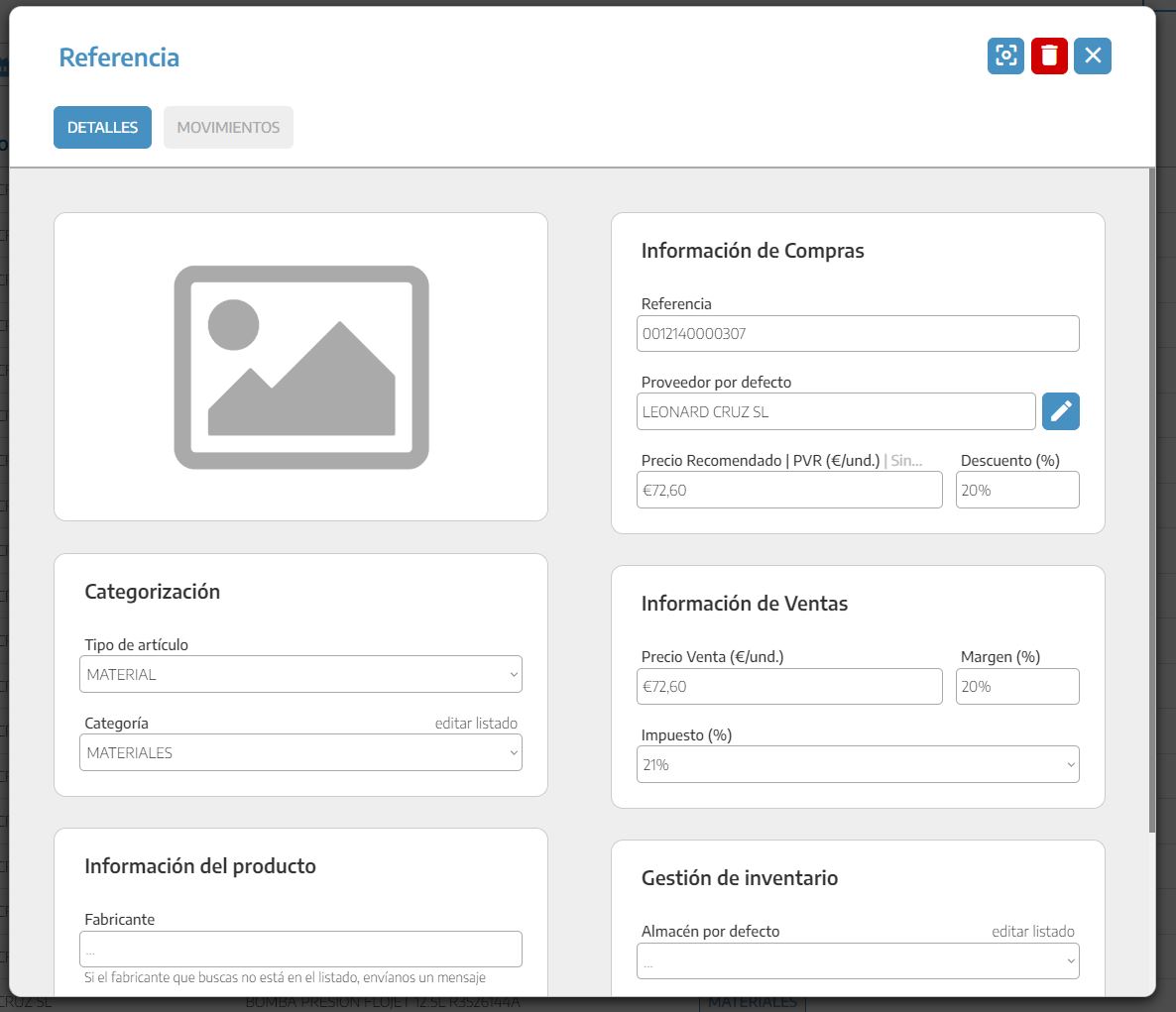Close the Referencia dialog with X
The image size is (1176, 1012).
(1093, 56)
